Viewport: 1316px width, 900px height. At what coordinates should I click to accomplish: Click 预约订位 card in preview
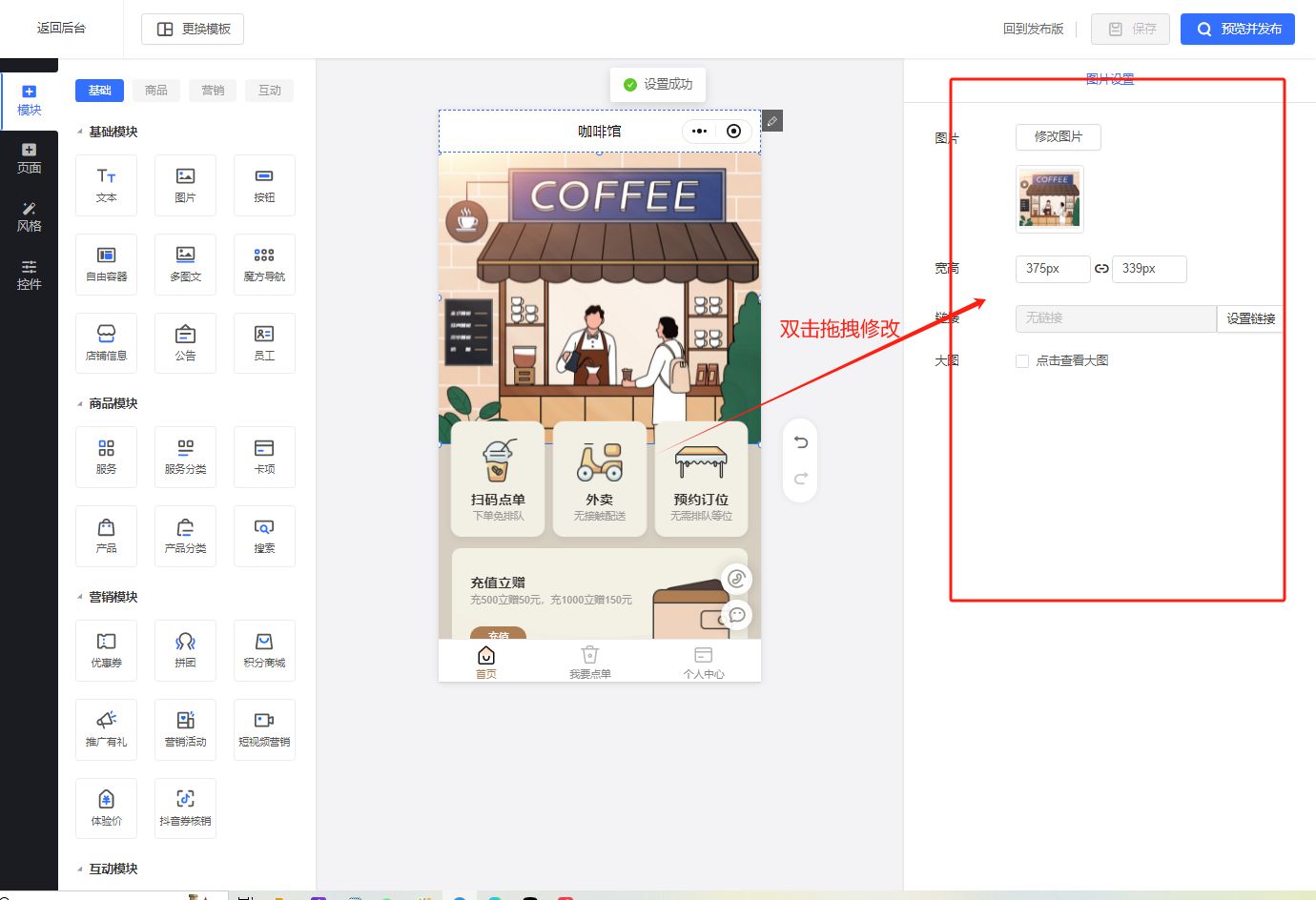(701, 480)
